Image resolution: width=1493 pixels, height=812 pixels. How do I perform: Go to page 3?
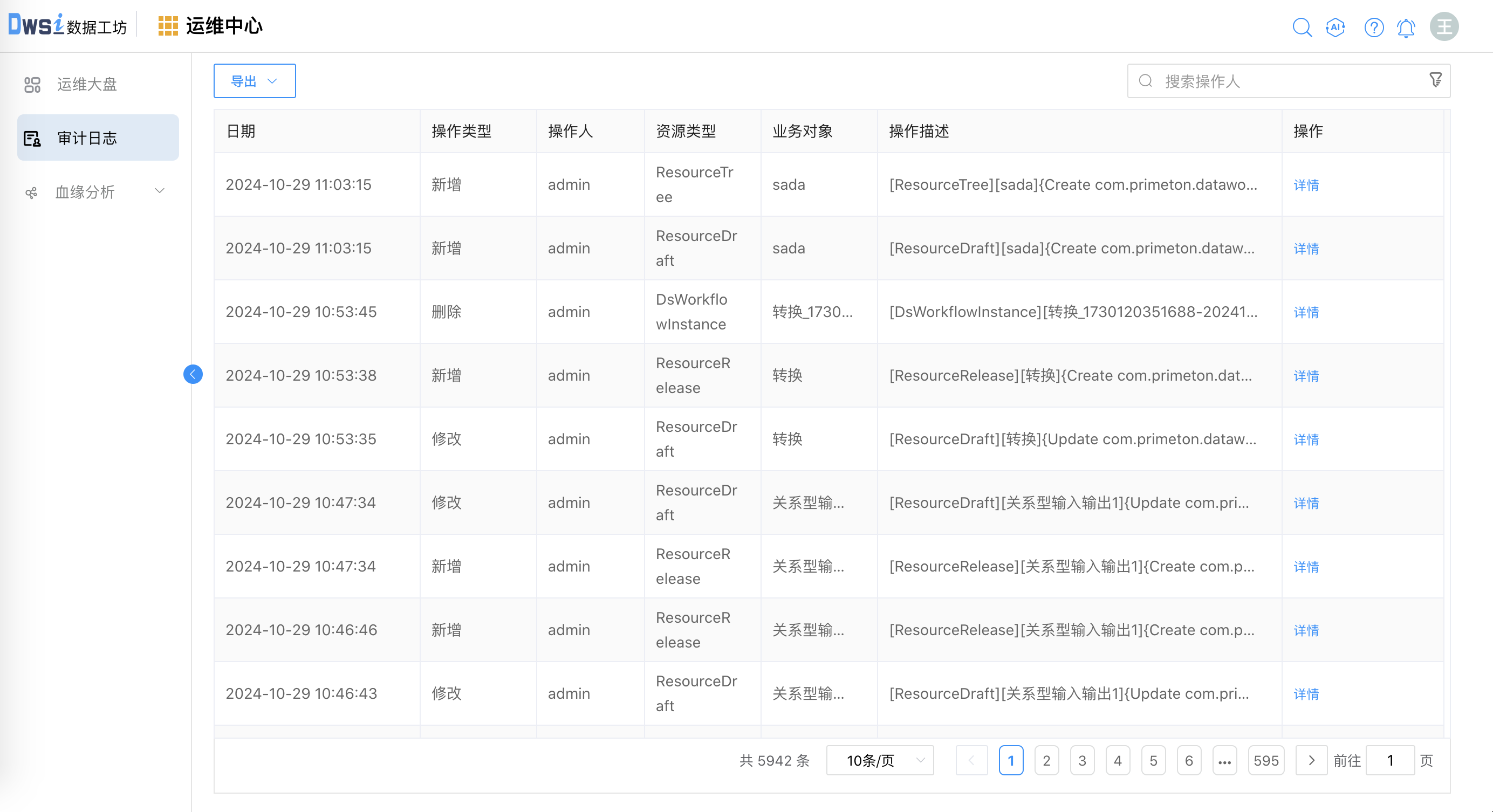1082,760
